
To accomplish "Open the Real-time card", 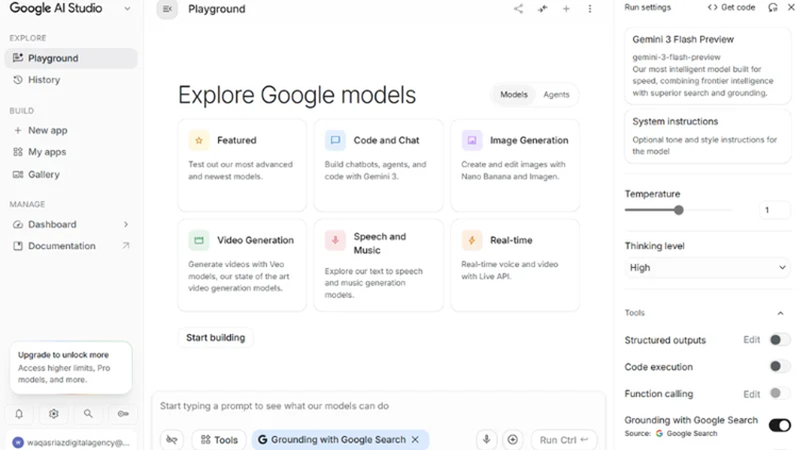I will pyautogui.click(x=515, y=265).
